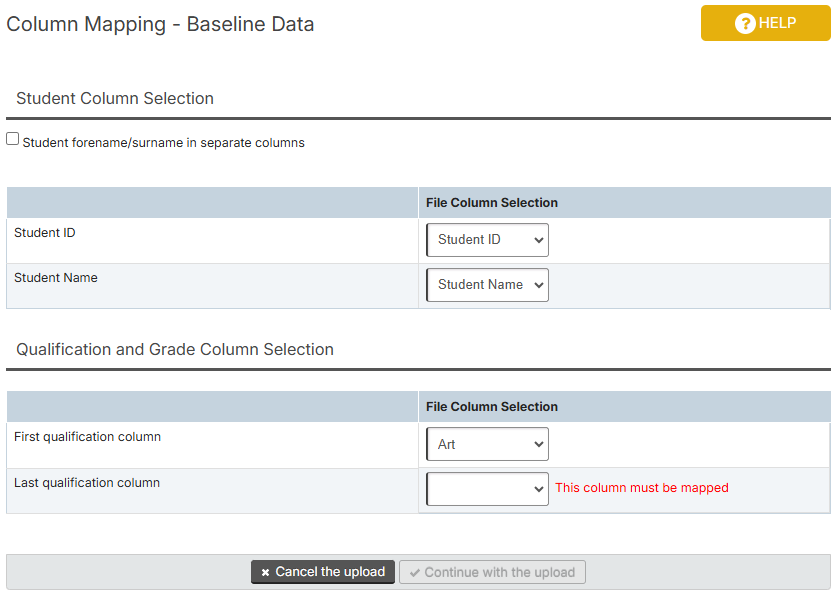The width and height of the screenshot is (834, 597).
Task: Click the Student Column Selection heading
Action: [x=115, y=98]
